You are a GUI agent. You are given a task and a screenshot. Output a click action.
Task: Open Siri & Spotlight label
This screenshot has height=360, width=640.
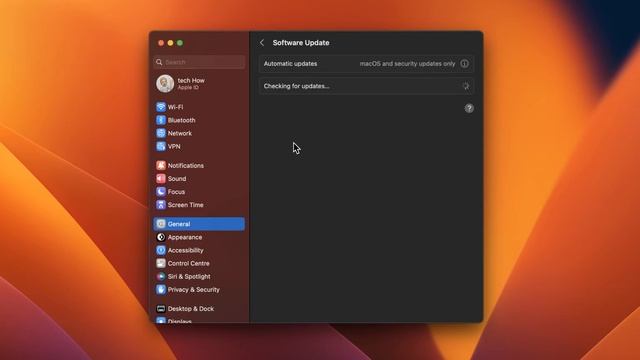(189, 276)
